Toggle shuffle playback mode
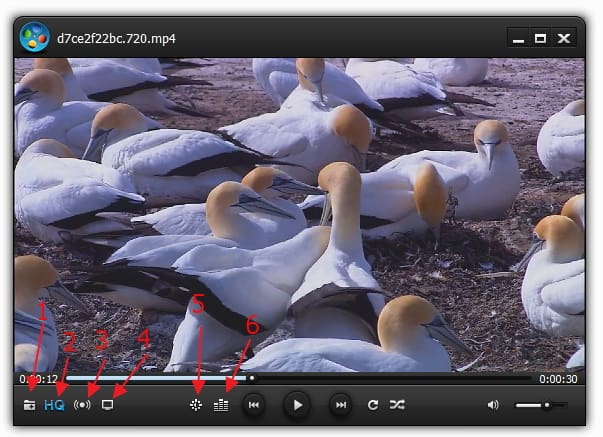The width and height of the screenshot is (603, 437). tap(397, 405)
